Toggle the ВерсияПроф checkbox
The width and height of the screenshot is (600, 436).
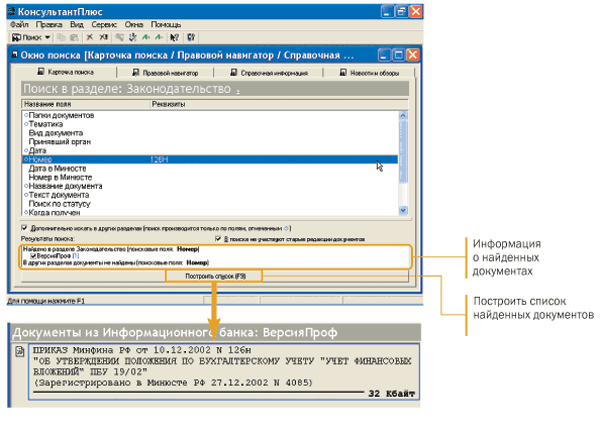pos(34,256)
